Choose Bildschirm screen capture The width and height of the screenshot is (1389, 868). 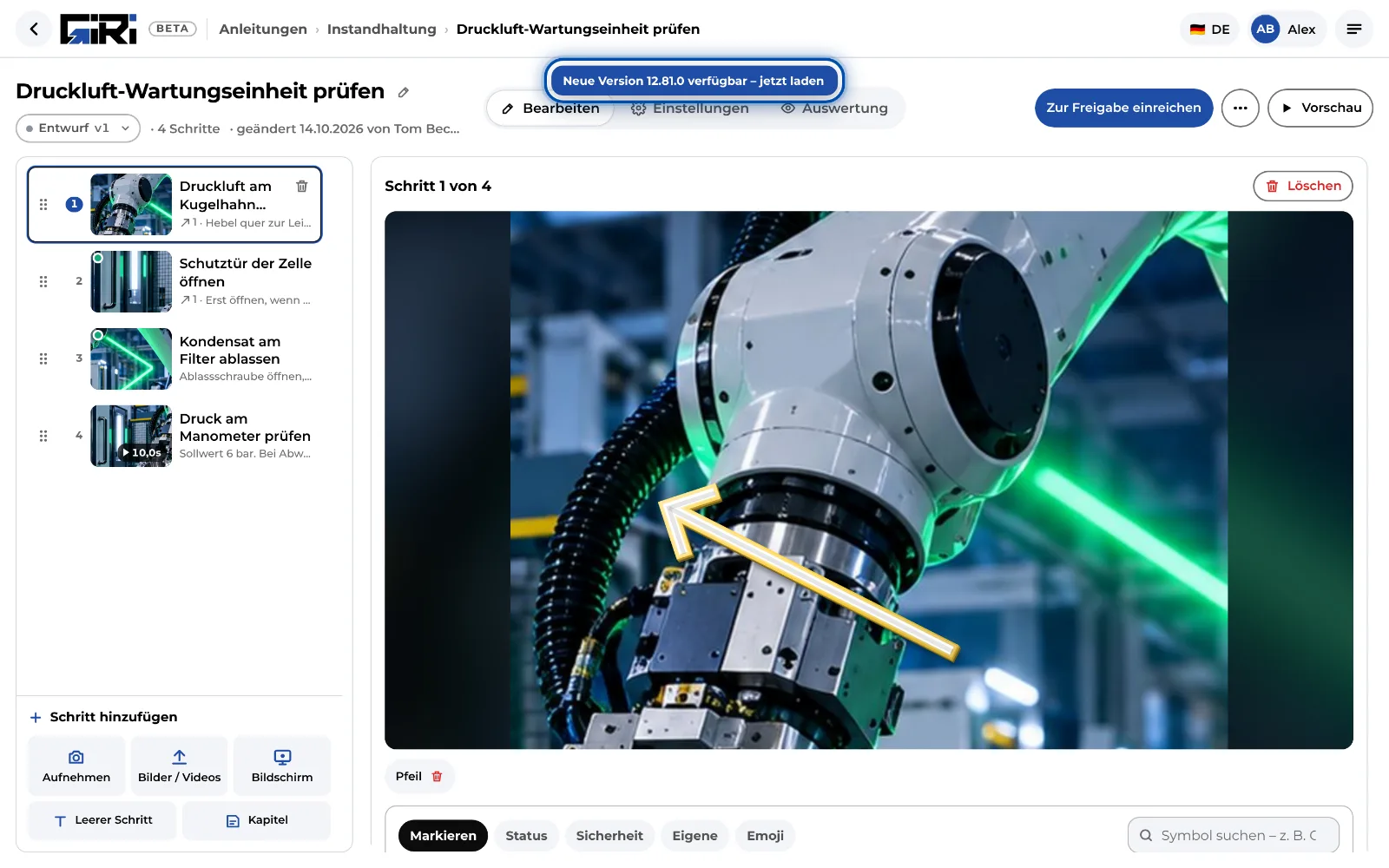pyautogui.click(x=282, y=766)
